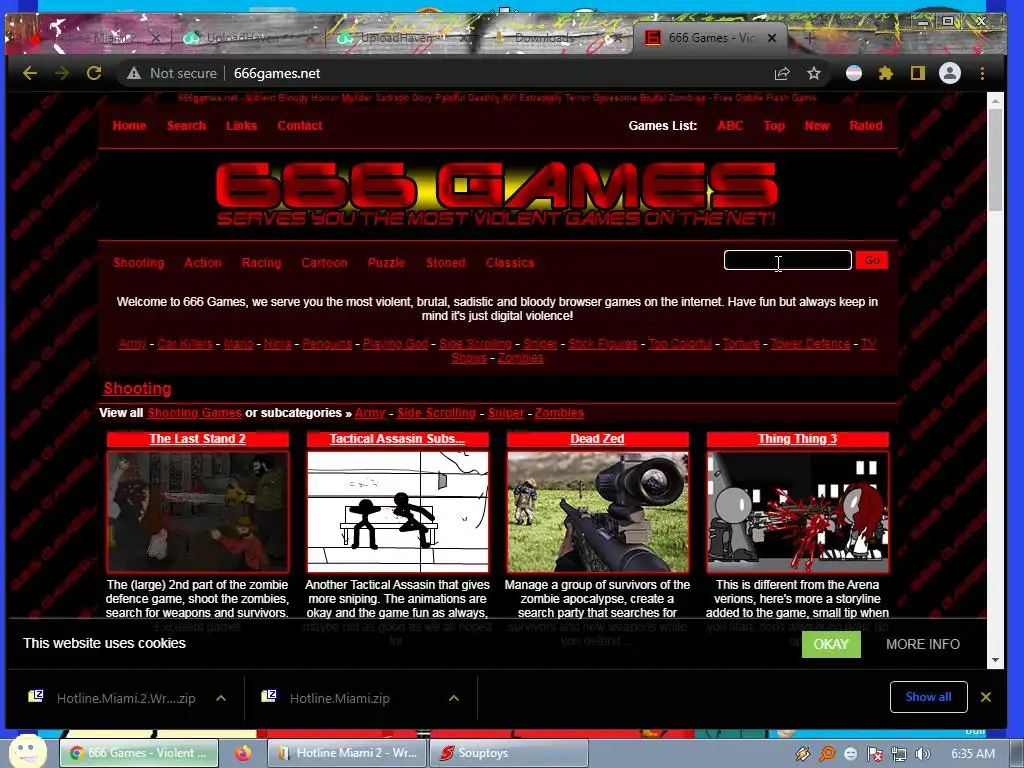Screen dimensions: 1024x768
Task: Click the Thing Thing 3 game thumbnail
Action: pyautogui.click(x=797, y=512)
